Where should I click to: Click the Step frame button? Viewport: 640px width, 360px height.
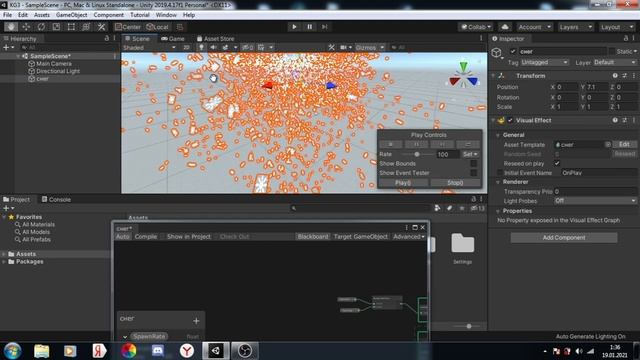tap(324, 27)
